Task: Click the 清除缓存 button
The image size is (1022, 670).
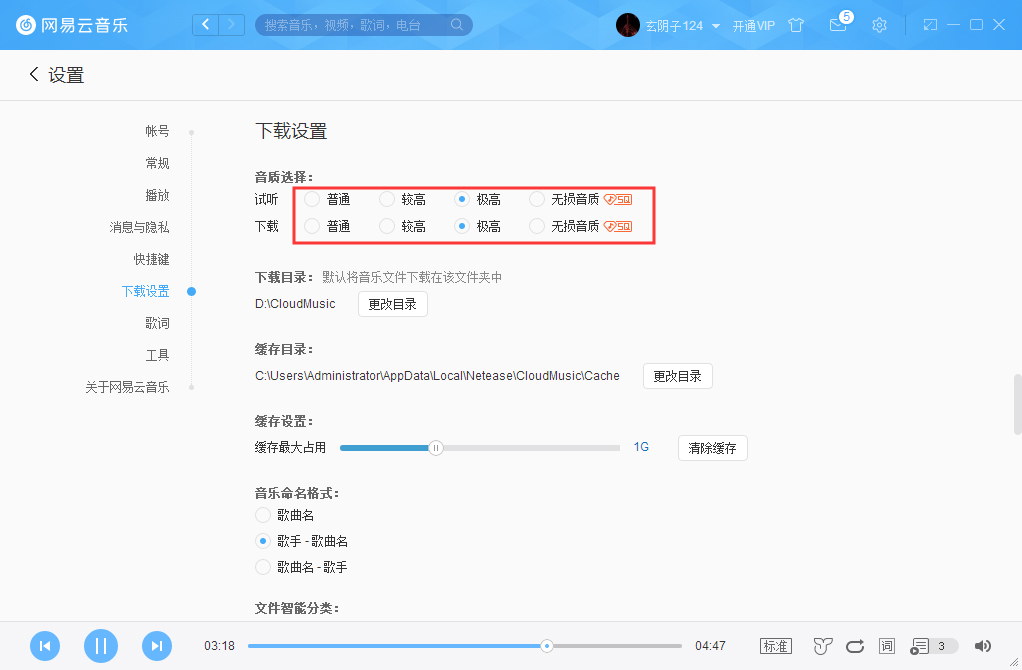Action: click(712, 448)
